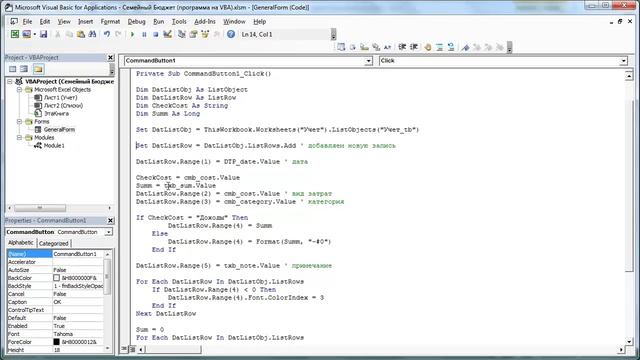Open the Properties object selector dropdown

(108, 232)
